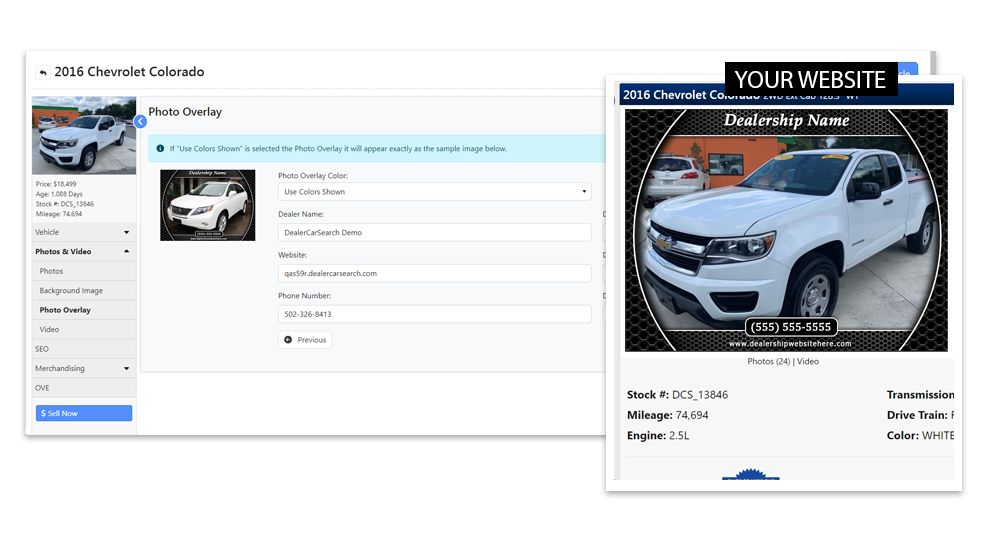Expand the Merchandising sidebar section
The image size is (1000, 560).
coord(83,368)
